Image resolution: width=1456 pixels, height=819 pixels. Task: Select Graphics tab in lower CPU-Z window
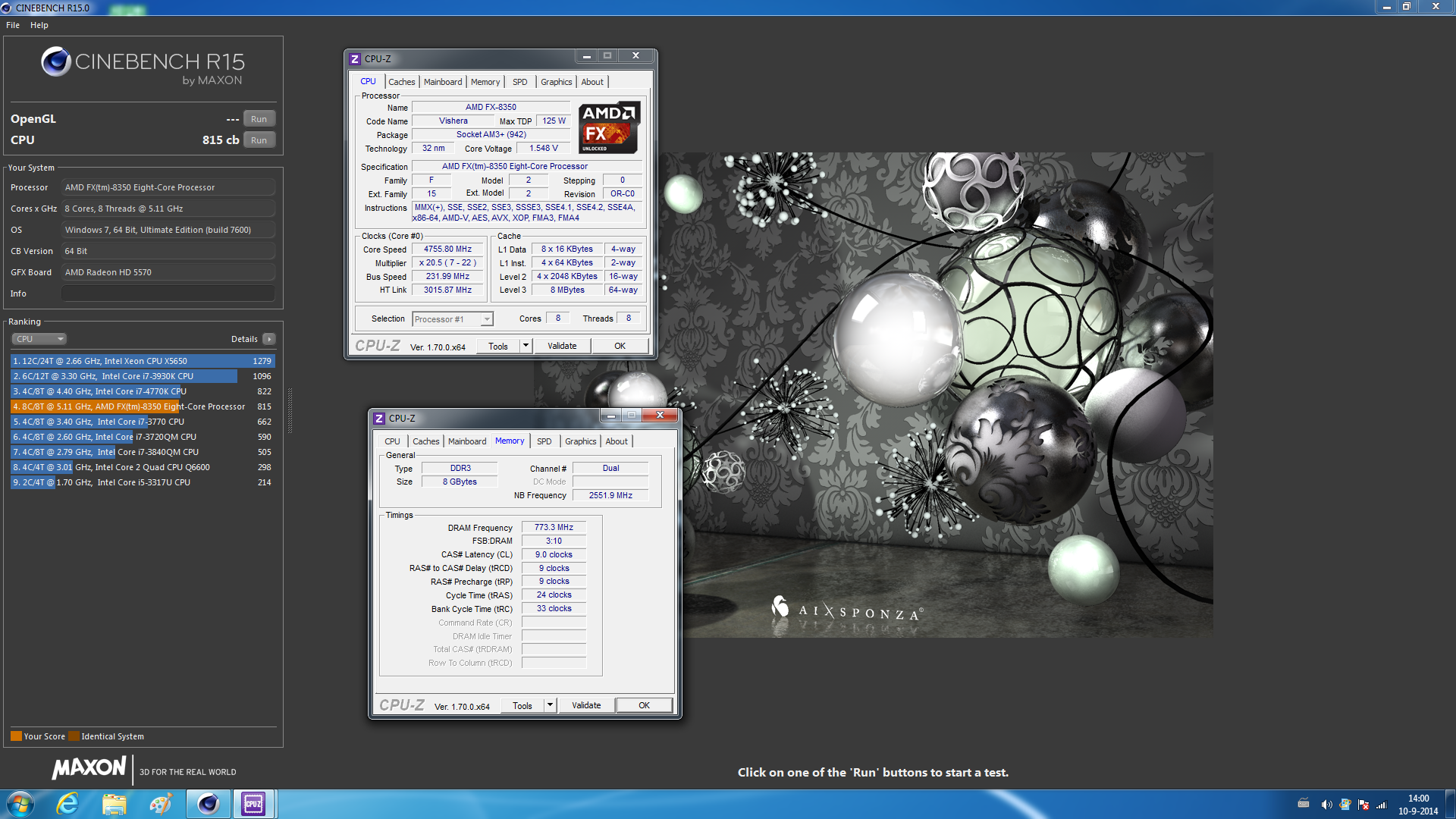pyautogui.click(x=581, y=441)
